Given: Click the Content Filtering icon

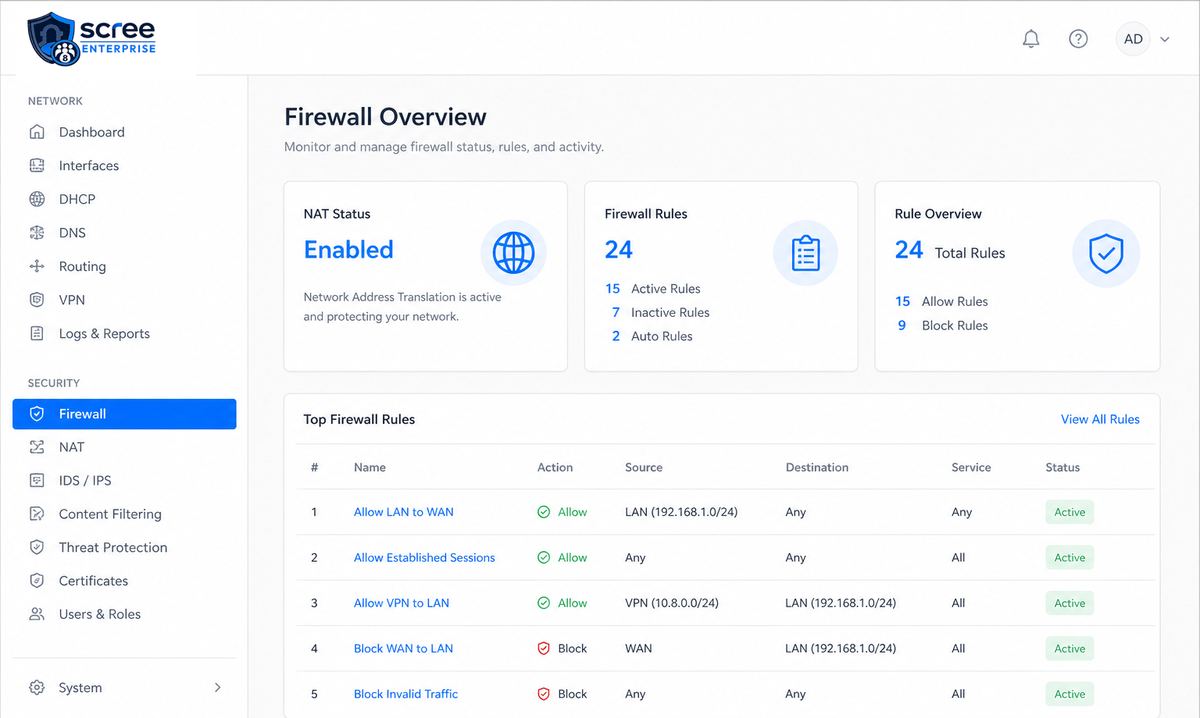Looking at the screenshot, I should point(37,514).
